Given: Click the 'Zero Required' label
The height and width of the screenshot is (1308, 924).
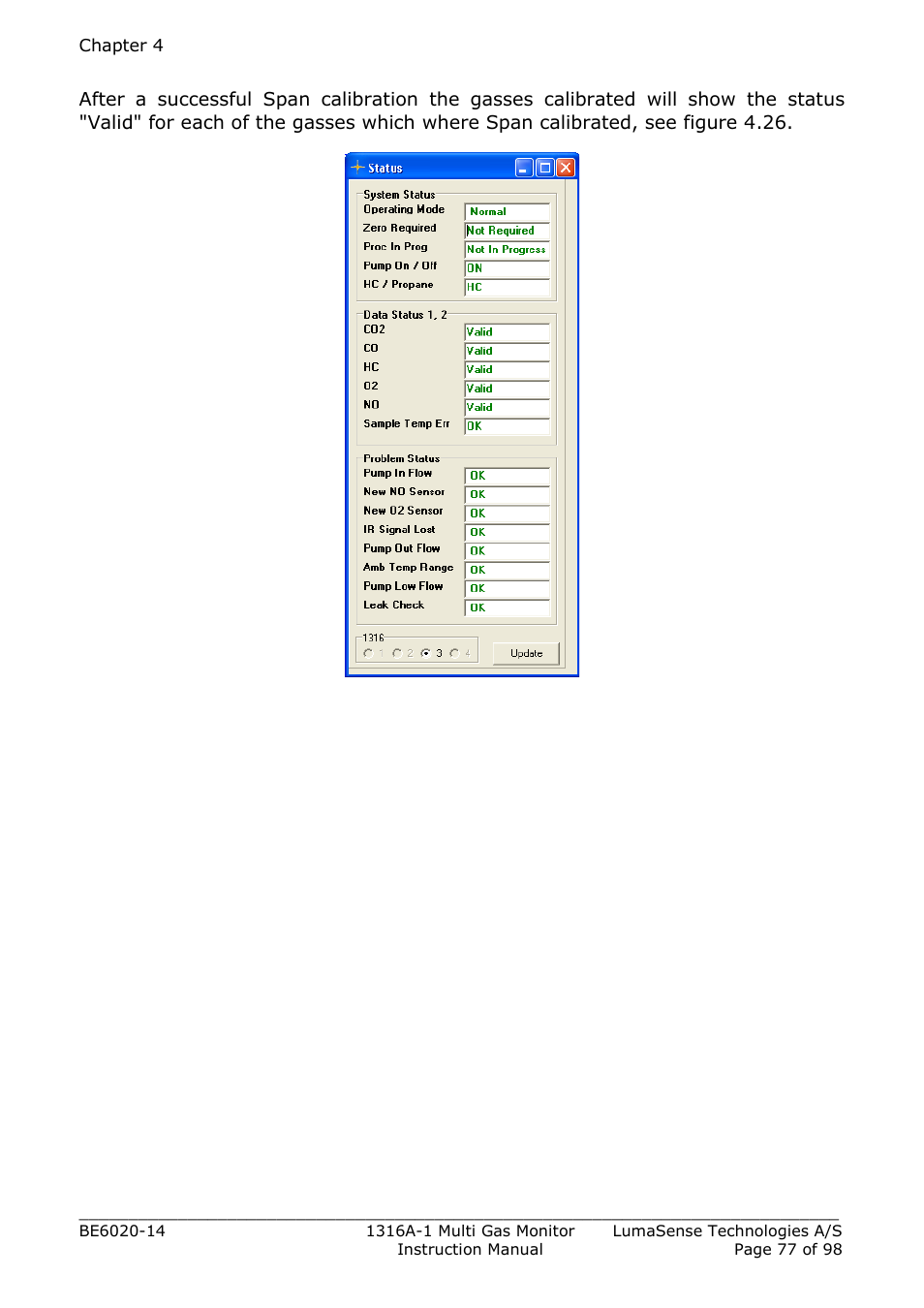Looking at the screenshot, I should tap(400, 228).
